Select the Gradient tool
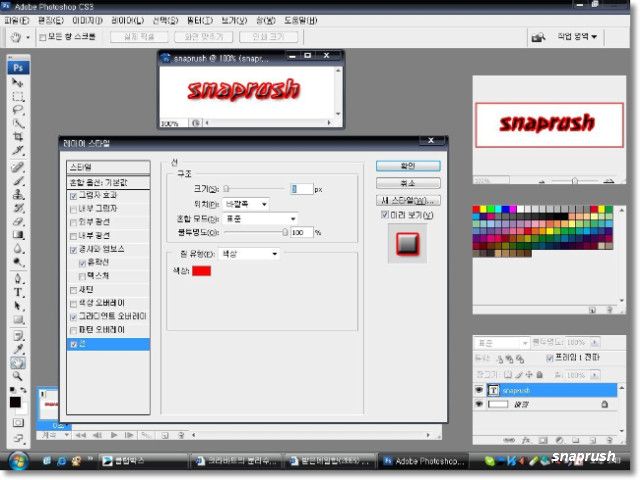Viewport: 640px width, 480px height. click(x=18, y=235)
